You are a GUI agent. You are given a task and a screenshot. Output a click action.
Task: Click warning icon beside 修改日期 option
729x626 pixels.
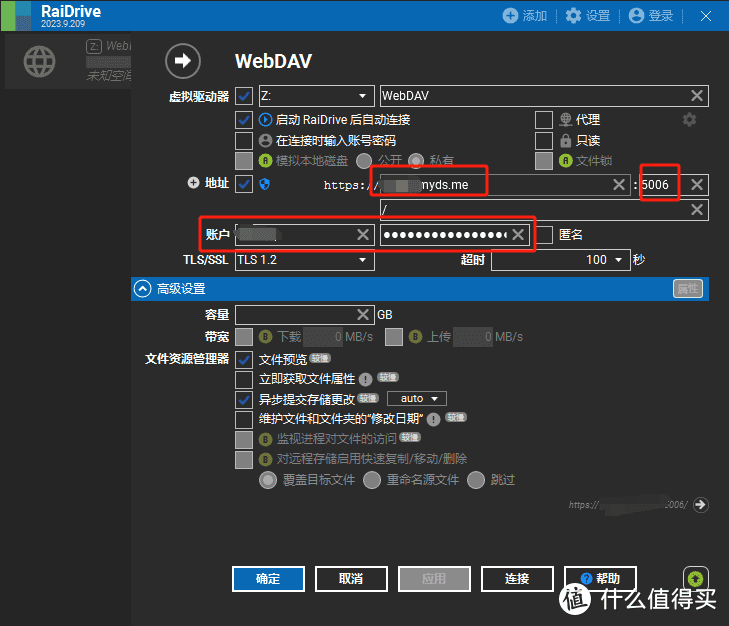pos(433,420)
